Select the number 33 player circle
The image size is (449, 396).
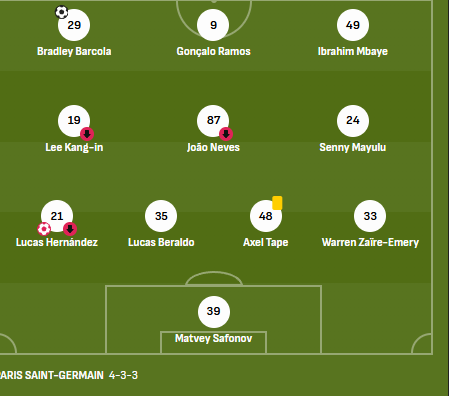click(x=370, y=216)
